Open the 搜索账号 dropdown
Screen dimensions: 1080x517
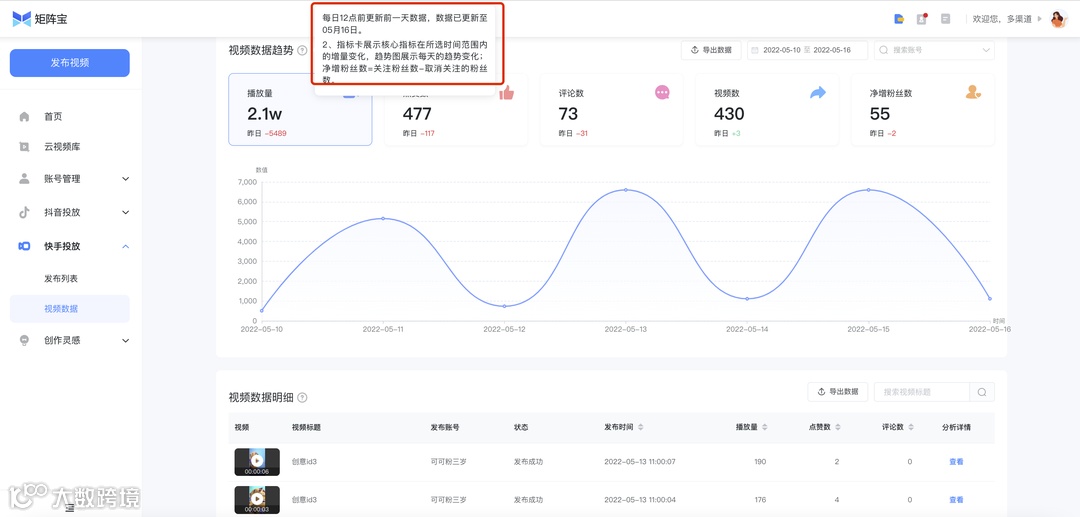tap(934, 50)
